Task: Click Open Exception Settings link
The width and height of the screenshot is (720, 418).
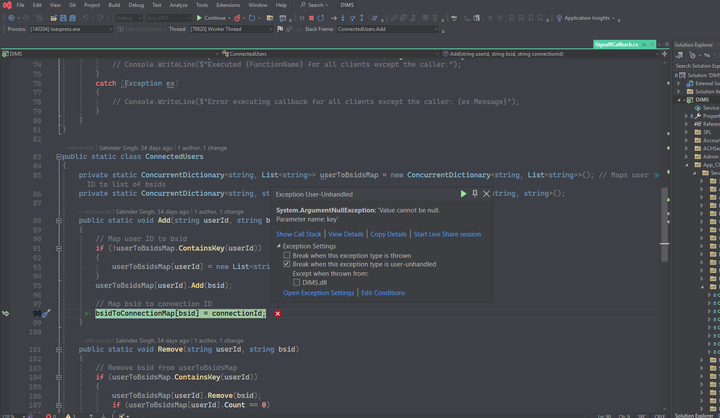Action: (319, 293)
